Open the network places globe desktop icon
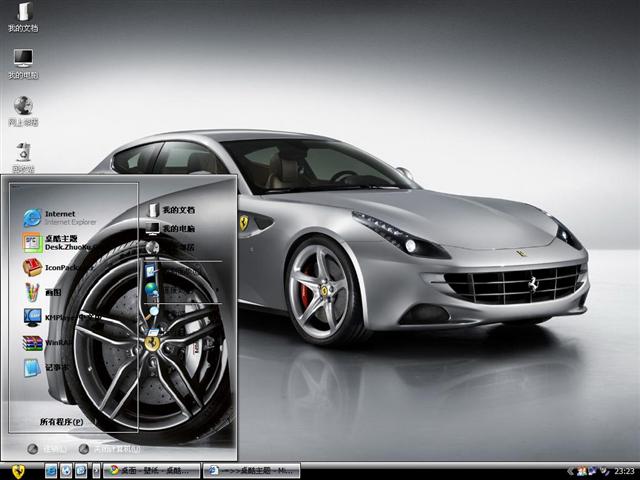Image resolution: width=640 pixels, height=480 pixels. [x=23, y=111]
